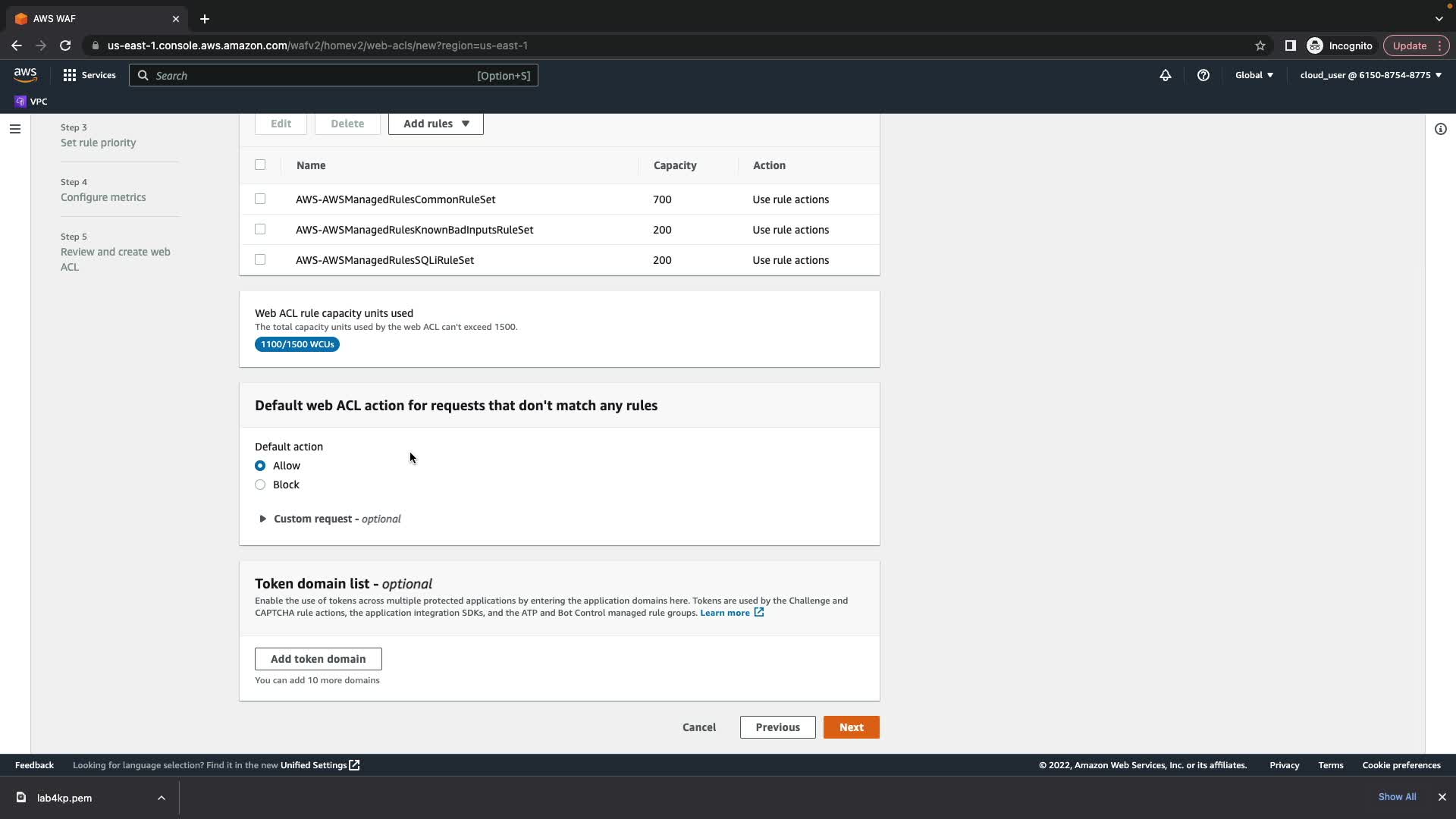The image size is (1456, 819).
Task: Toggle the left hamburger navigation menu
Action: (x=14, y=129)
